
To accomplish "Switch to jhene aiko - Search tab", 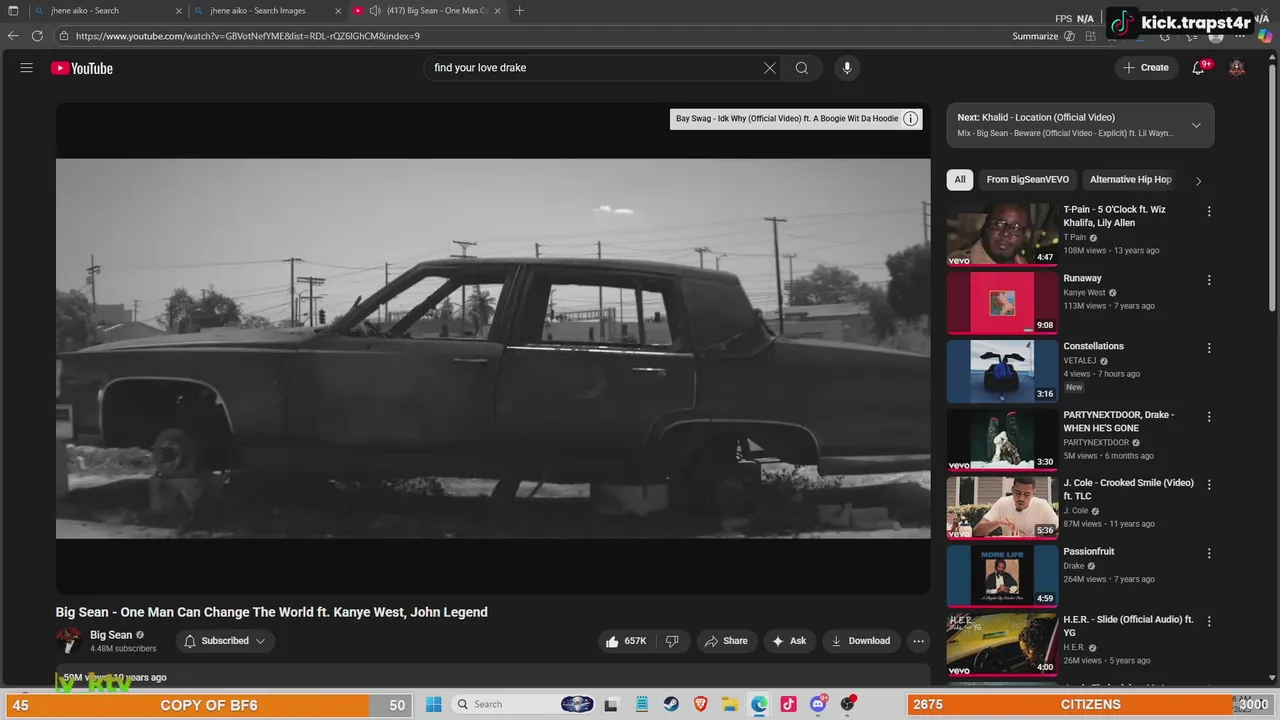I will (x=107, y=11).
